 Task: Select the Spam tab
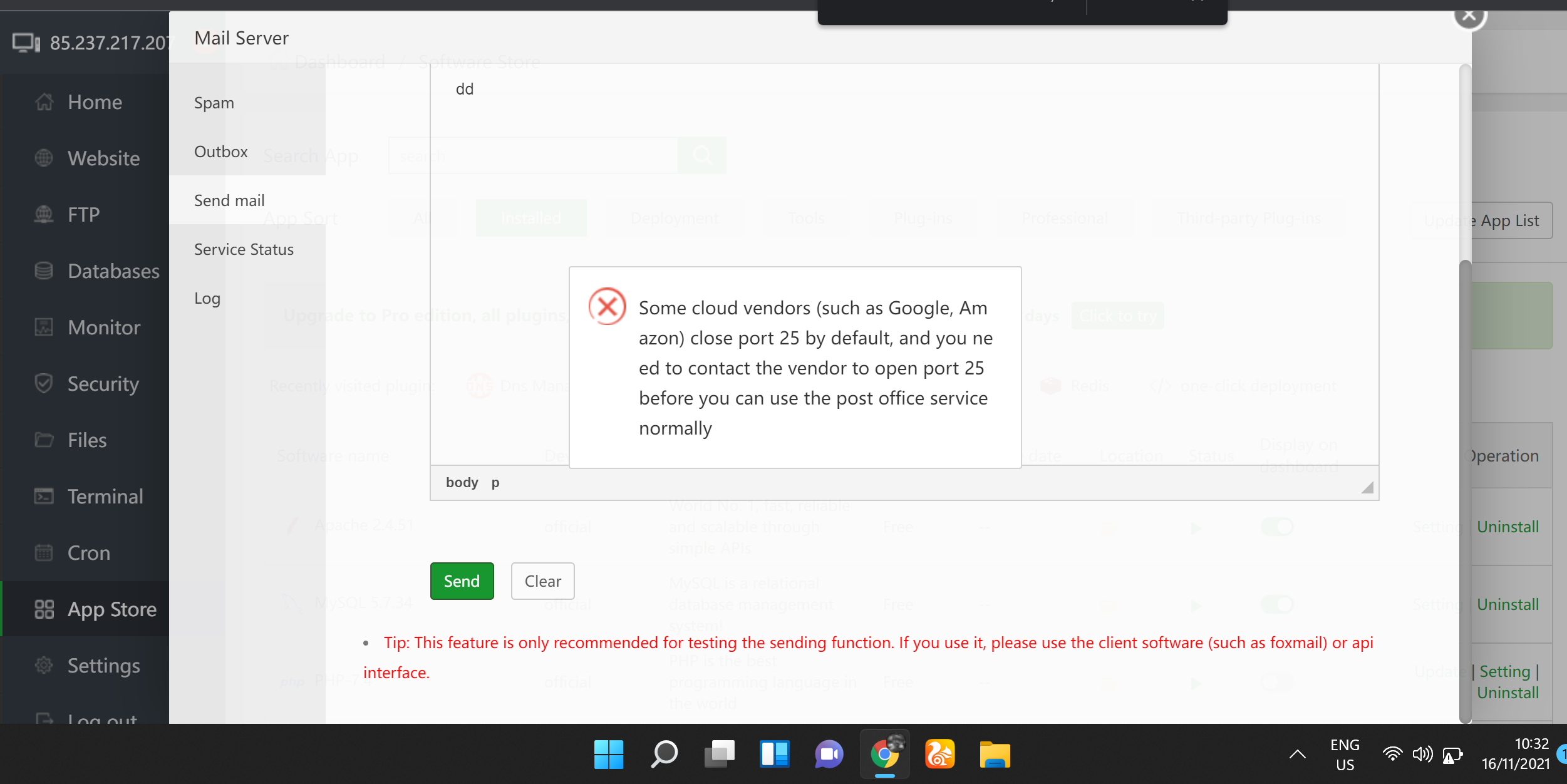[214, 103]
